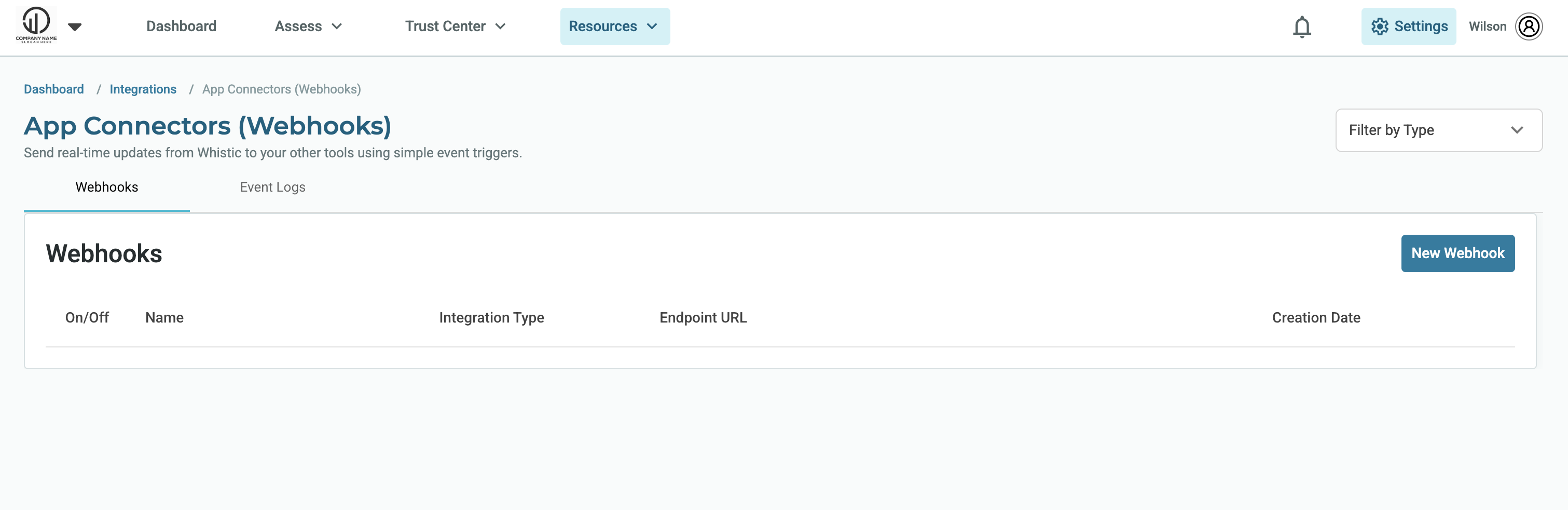Follow the Integrations breadcrumb link
This screenshot has height=510, width=1568.
[x=143, y=89]
